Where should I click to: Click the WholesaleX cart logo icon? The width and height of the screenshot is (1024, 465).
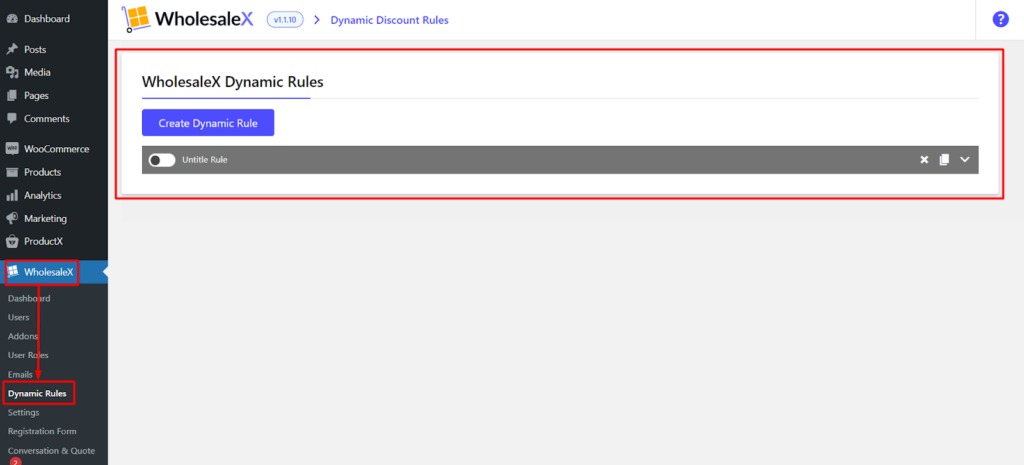coord(135,19)
